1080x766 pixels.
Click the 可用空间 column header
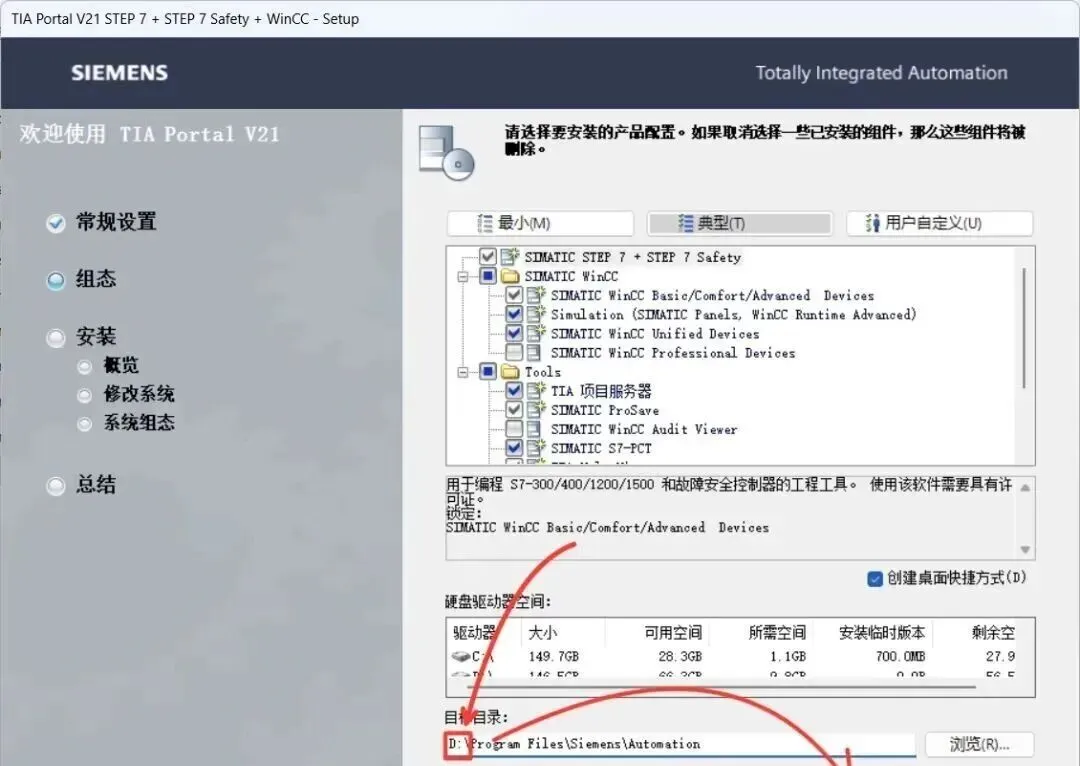point(657,632)
